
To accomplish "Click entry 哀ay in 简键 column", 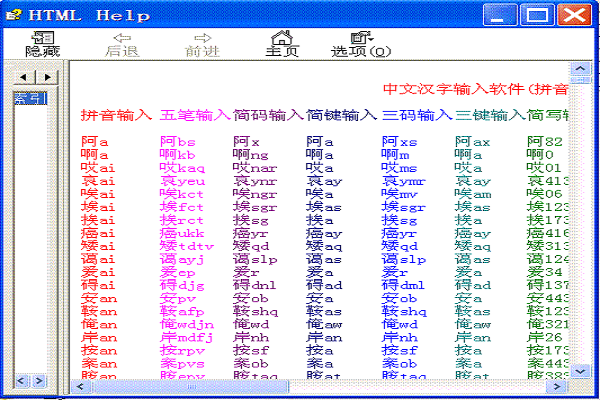I will [324, 181].
